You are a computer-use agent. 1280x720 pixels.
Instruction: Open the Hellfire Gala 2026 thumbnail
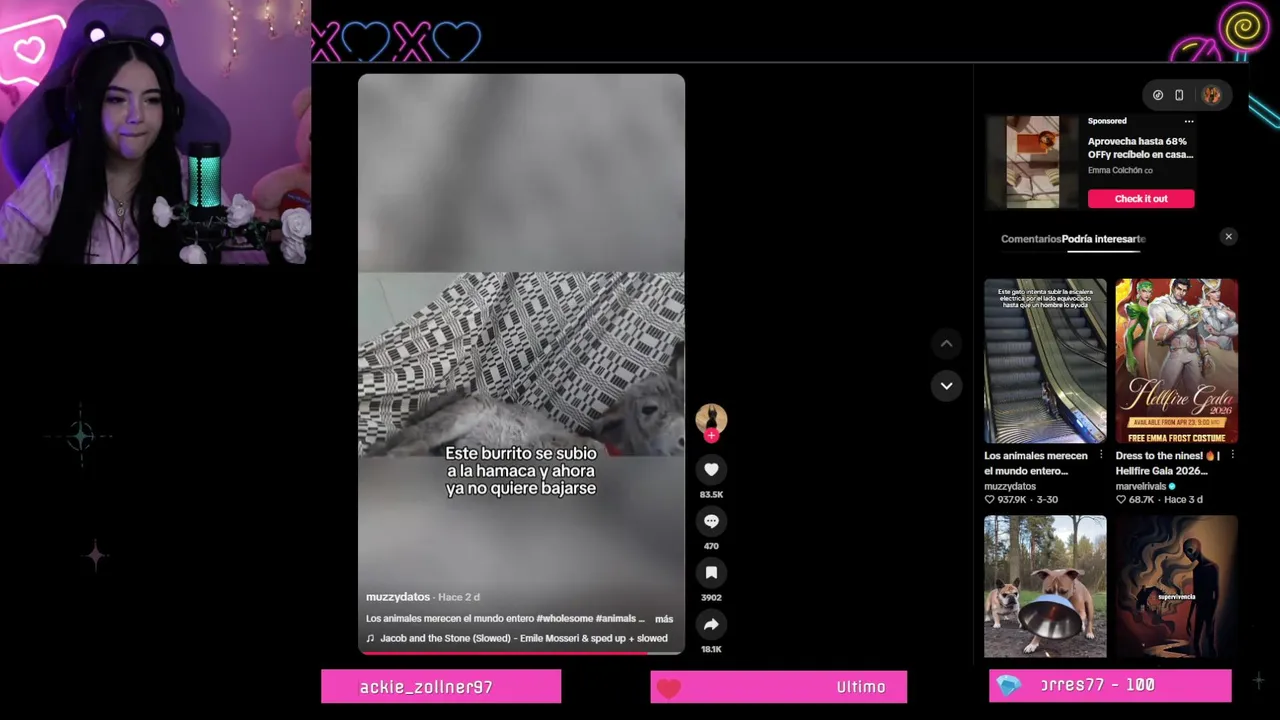point(1176,361)
